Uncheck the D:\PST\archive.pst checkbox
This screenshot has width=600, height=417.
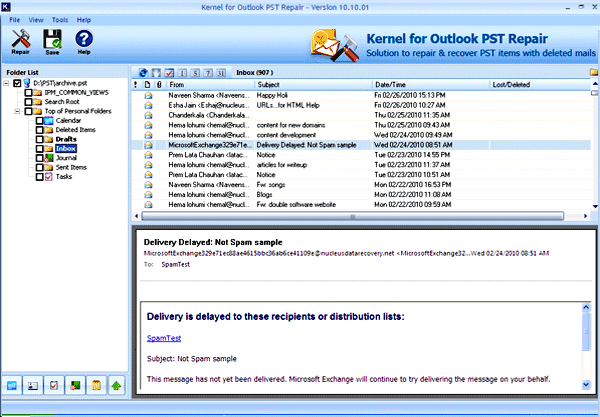(17, 83)
